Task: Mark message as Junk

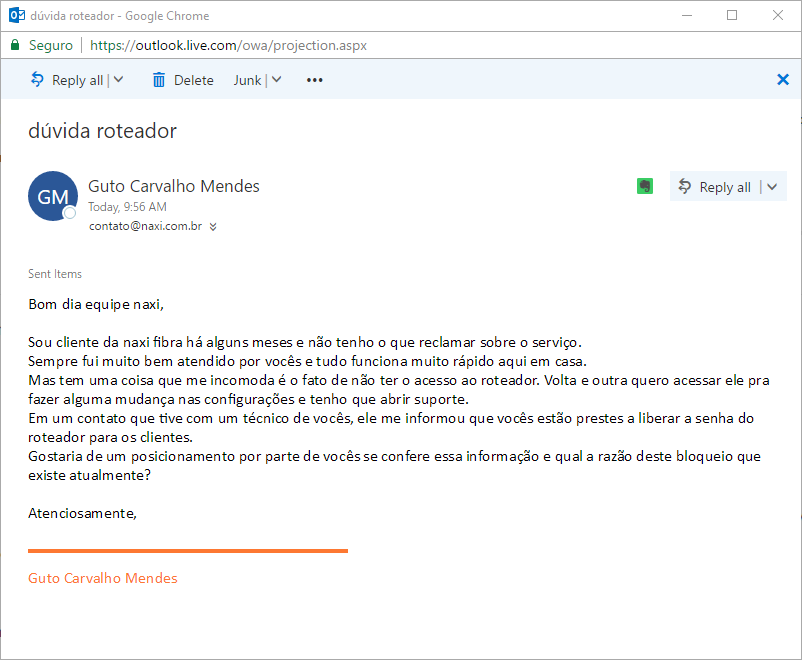Action: pyautogui.click(x=247, y=80)
